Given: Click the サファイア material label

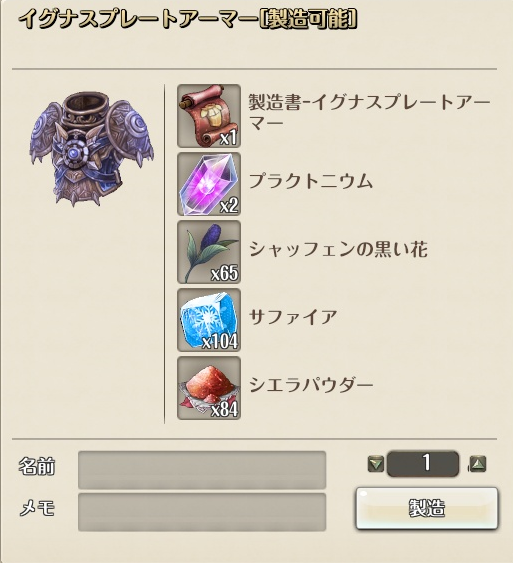Looking at the screenshot, I should coord(293,317).
